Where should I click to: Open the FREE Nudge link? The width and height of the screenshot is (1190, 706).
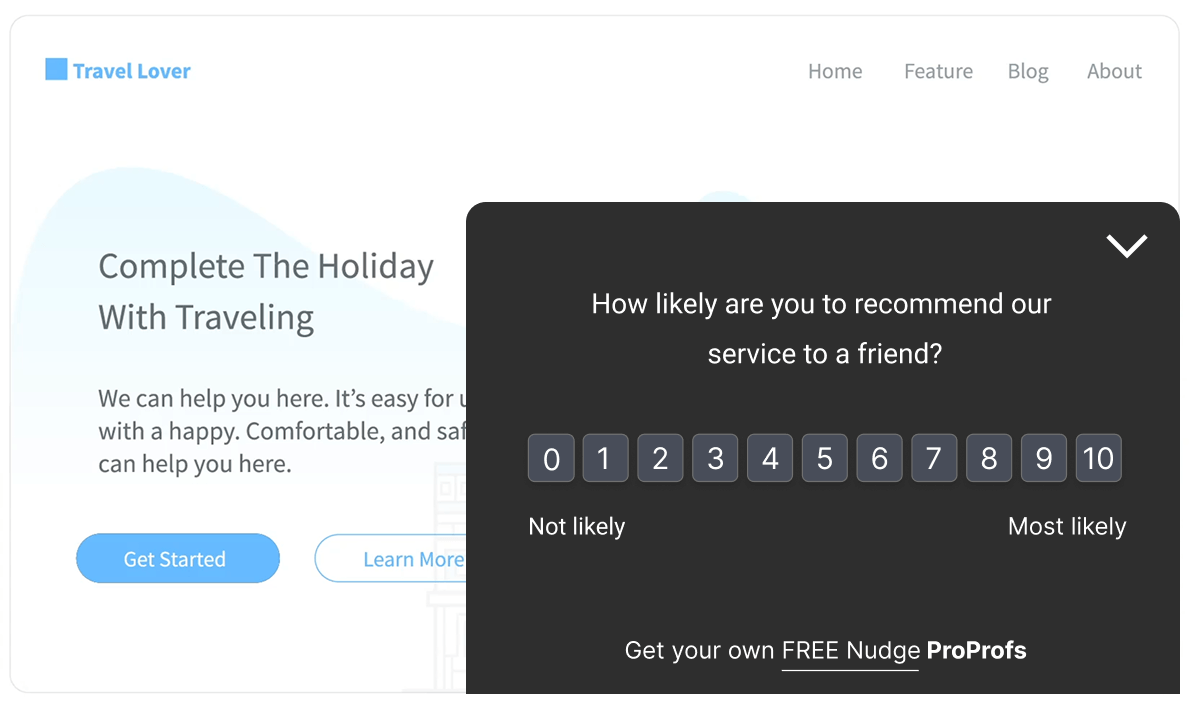tap(850, 650)
